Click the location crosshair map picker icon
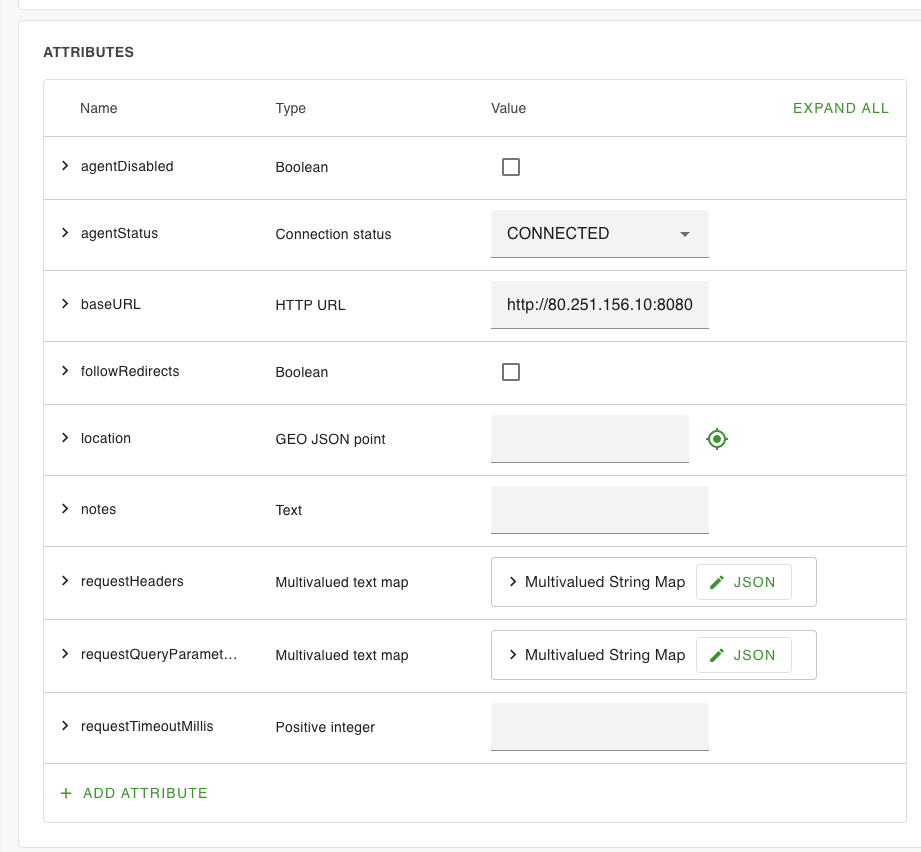921x852 pixels. [x=716, y=438]
